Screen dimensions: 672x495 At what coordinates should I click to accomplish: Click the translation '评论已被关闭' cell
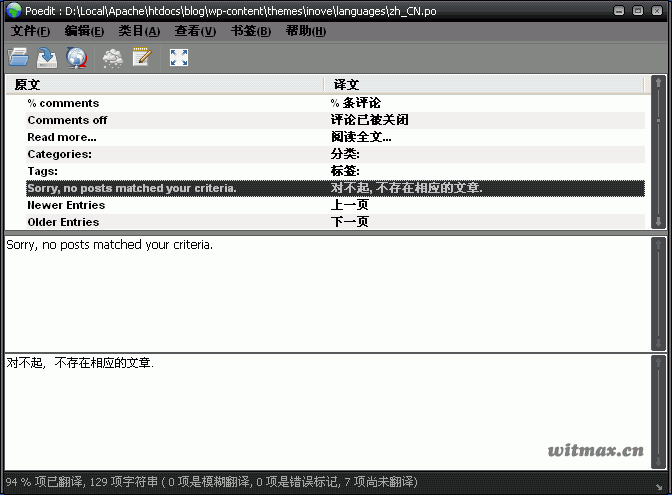point(369,120)
